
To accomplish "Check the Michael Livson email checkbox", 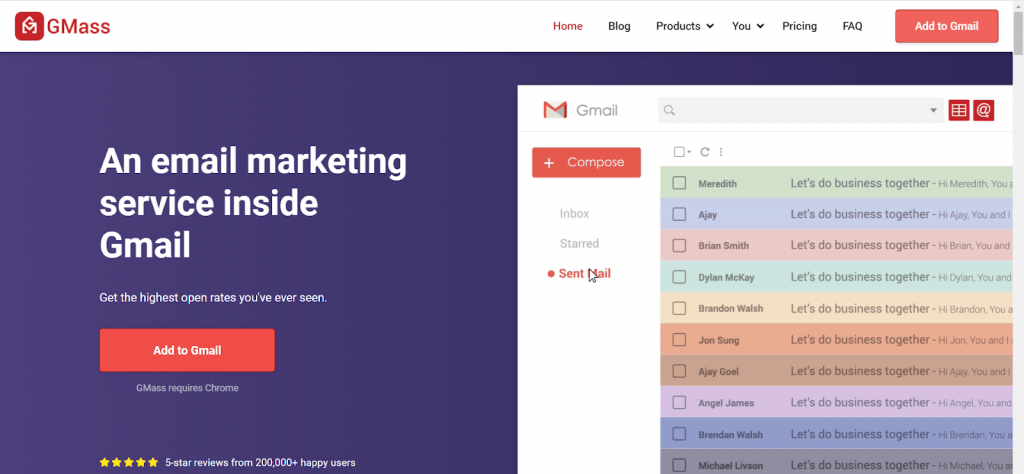I will click(679, 465).
